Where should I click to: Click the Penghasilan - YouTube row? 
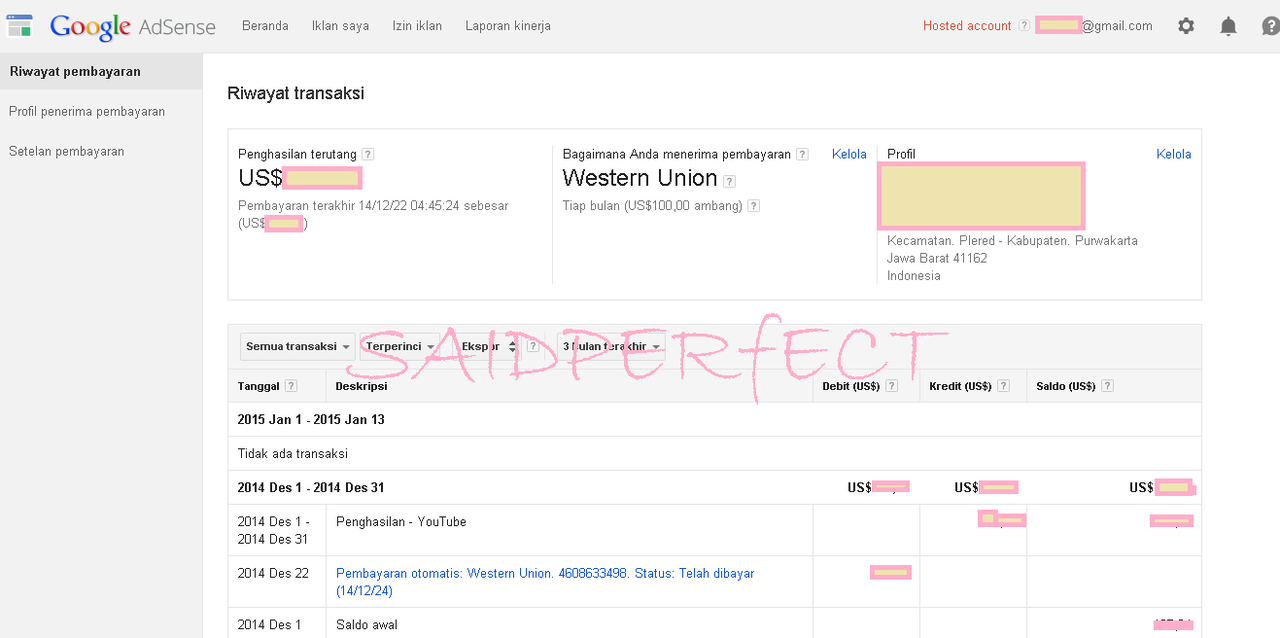click(x=715, y=530)
